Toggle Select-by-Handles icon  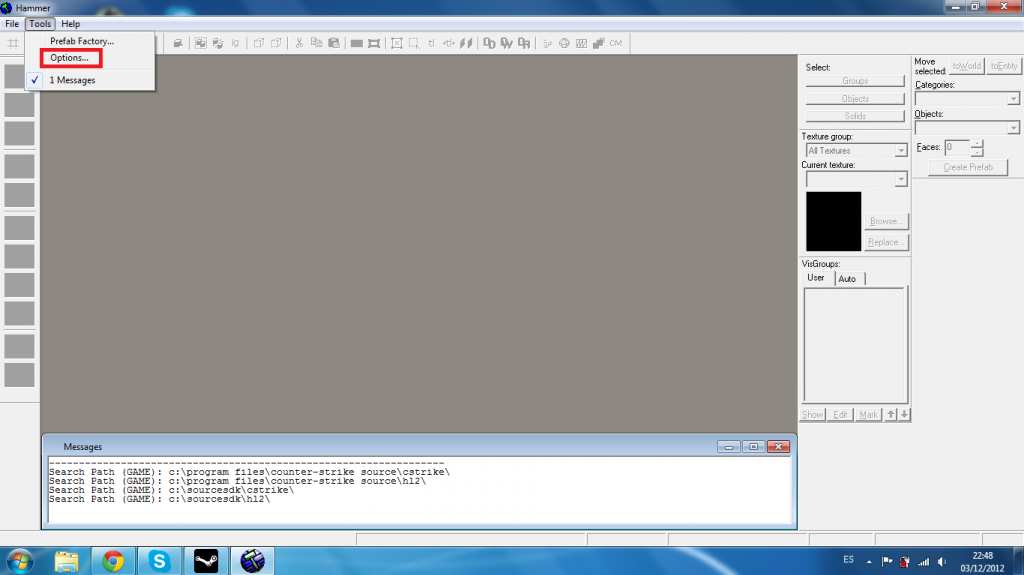pyautogui.click(x=396, y=43)
